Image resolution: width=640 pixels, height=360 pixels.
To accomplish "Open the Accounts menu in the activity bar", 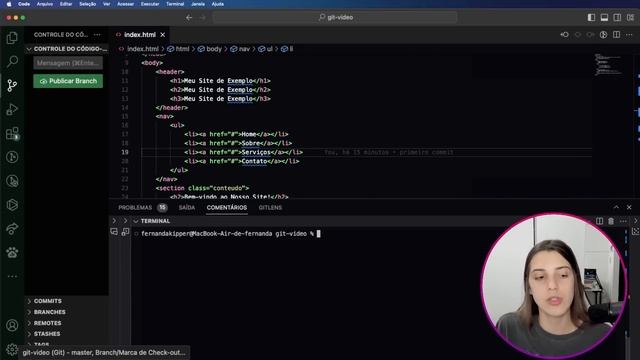I will [12, 325].
